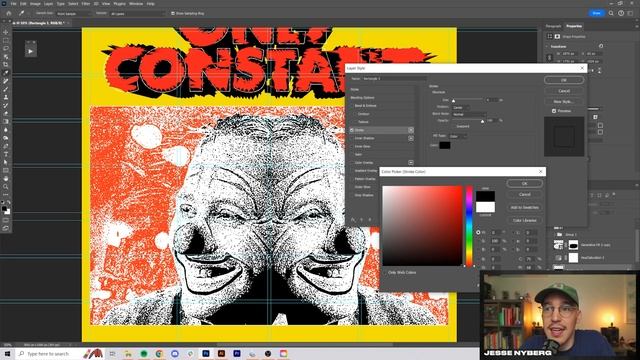This screenshot has width=640, height=360.
Task: Select the Clone Stamp tool
Action: [x=6, y=97]
